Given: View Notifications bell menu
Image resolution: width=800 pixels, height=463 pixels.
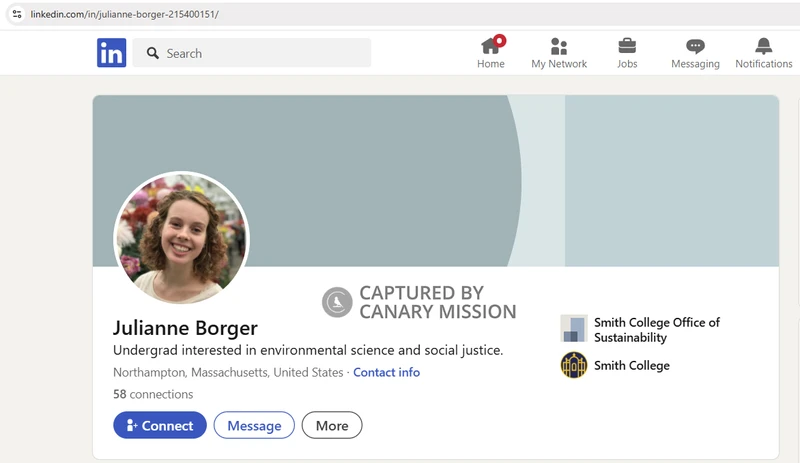Looking at the screenshot, I should [x=763, y=53].
